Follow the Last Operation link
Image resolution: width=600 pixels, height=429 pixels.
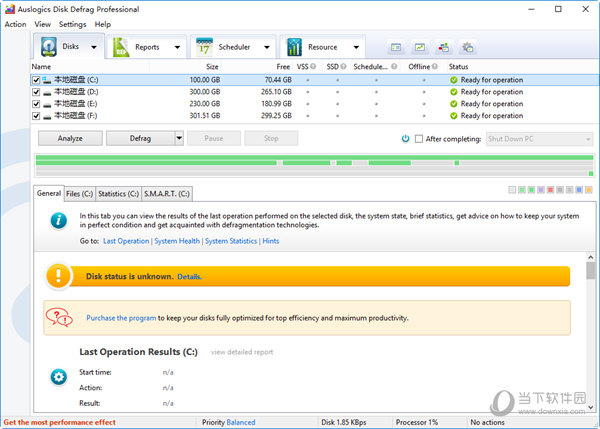126,241
